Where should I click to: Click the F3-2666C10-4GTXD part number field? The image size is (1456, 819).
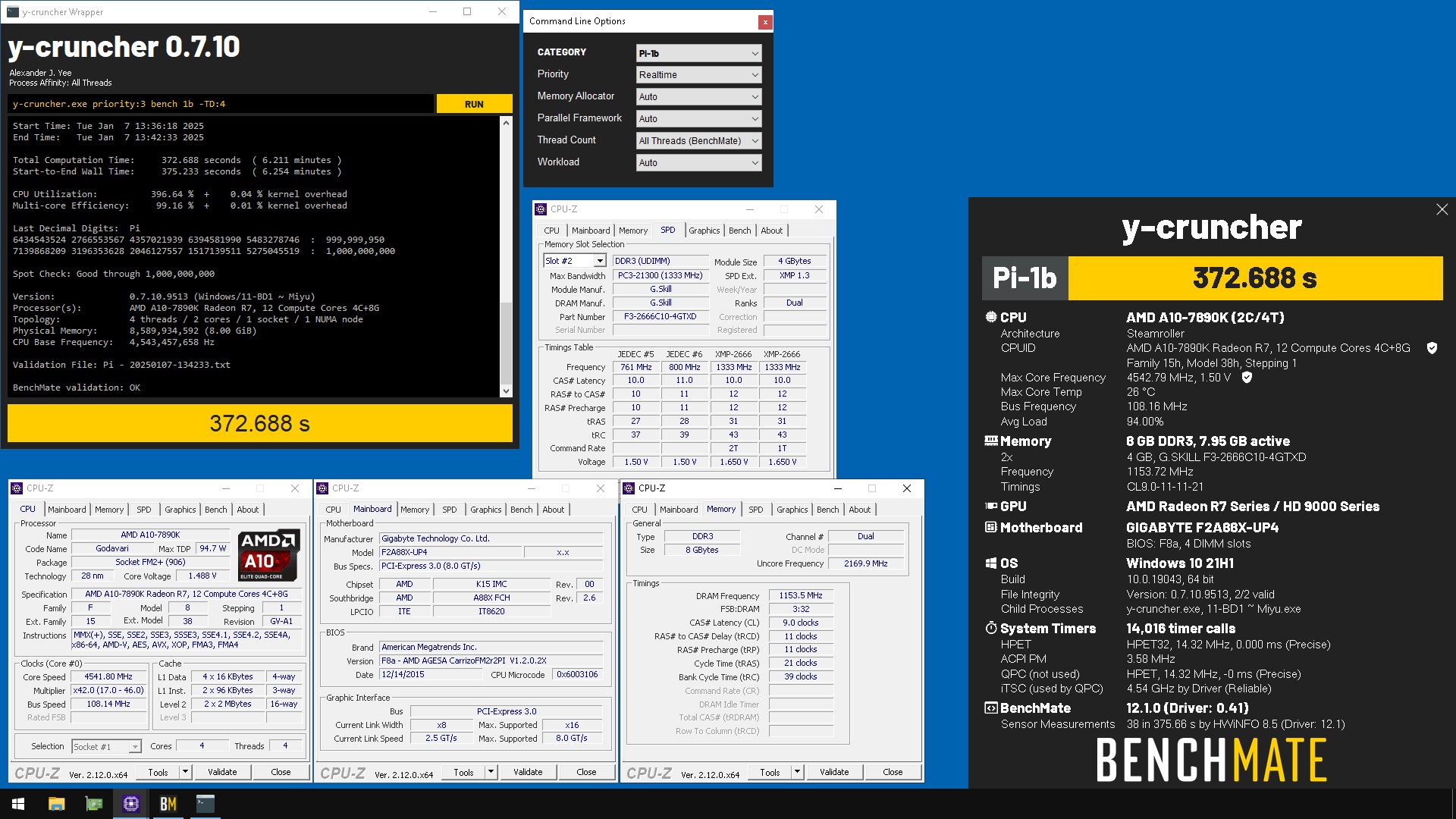660,317
